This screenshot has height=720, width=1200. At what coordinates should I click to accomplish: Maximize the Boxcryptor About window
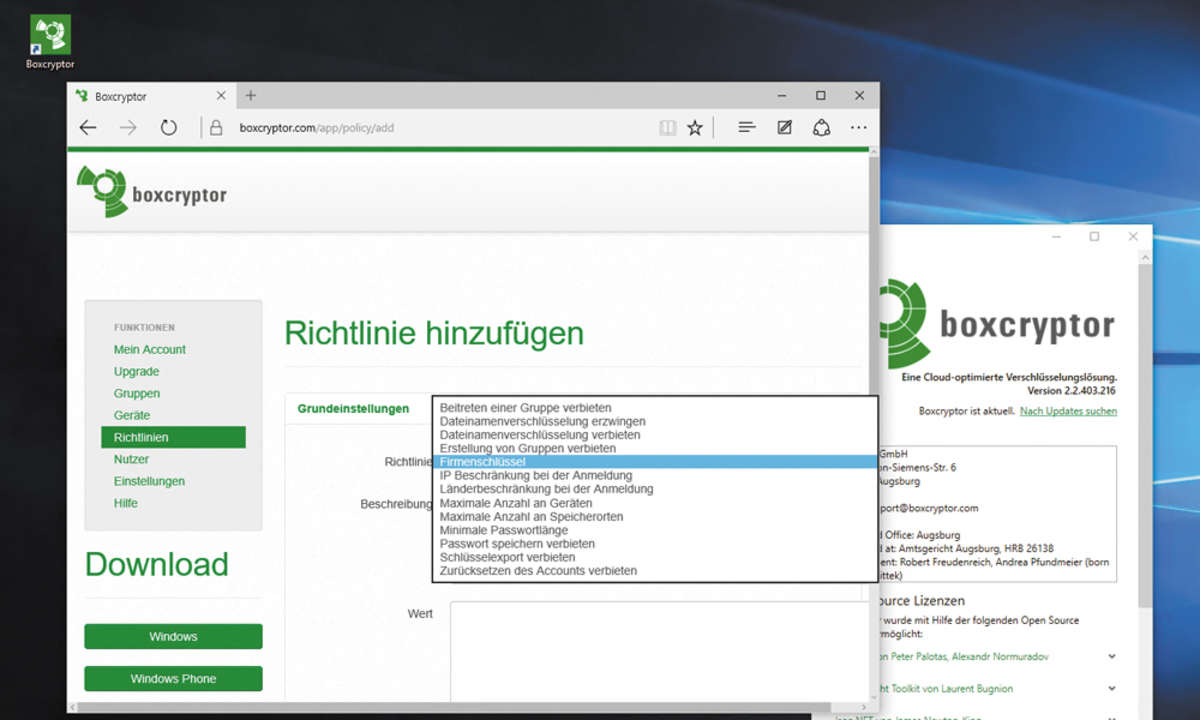coord(1094,237)
